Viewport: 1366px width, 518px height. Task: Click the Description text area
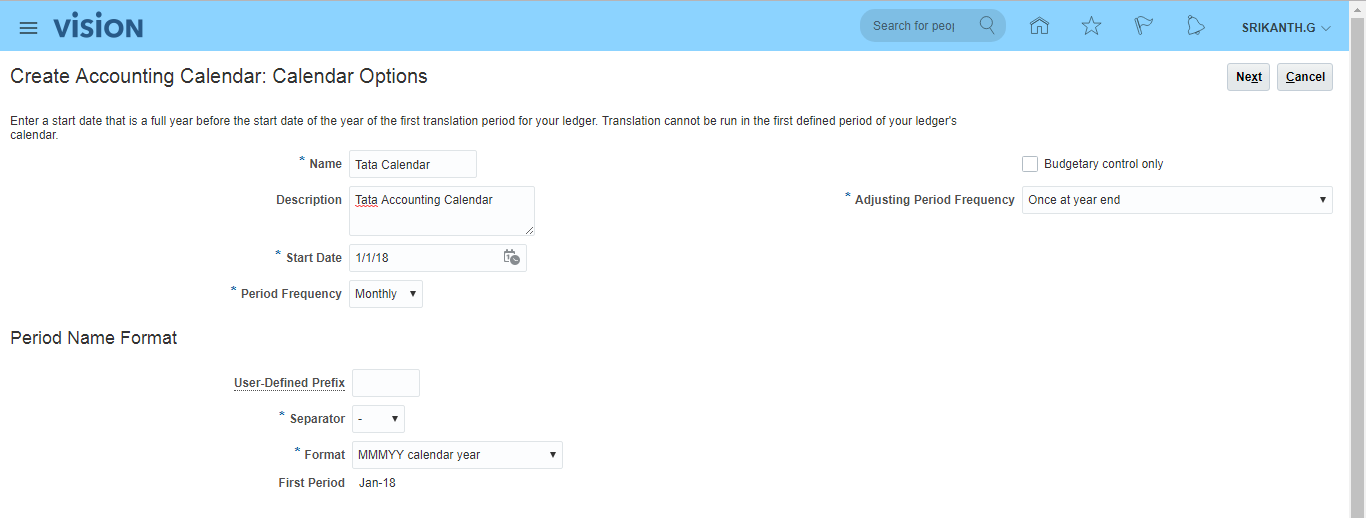tap(442, 211)
